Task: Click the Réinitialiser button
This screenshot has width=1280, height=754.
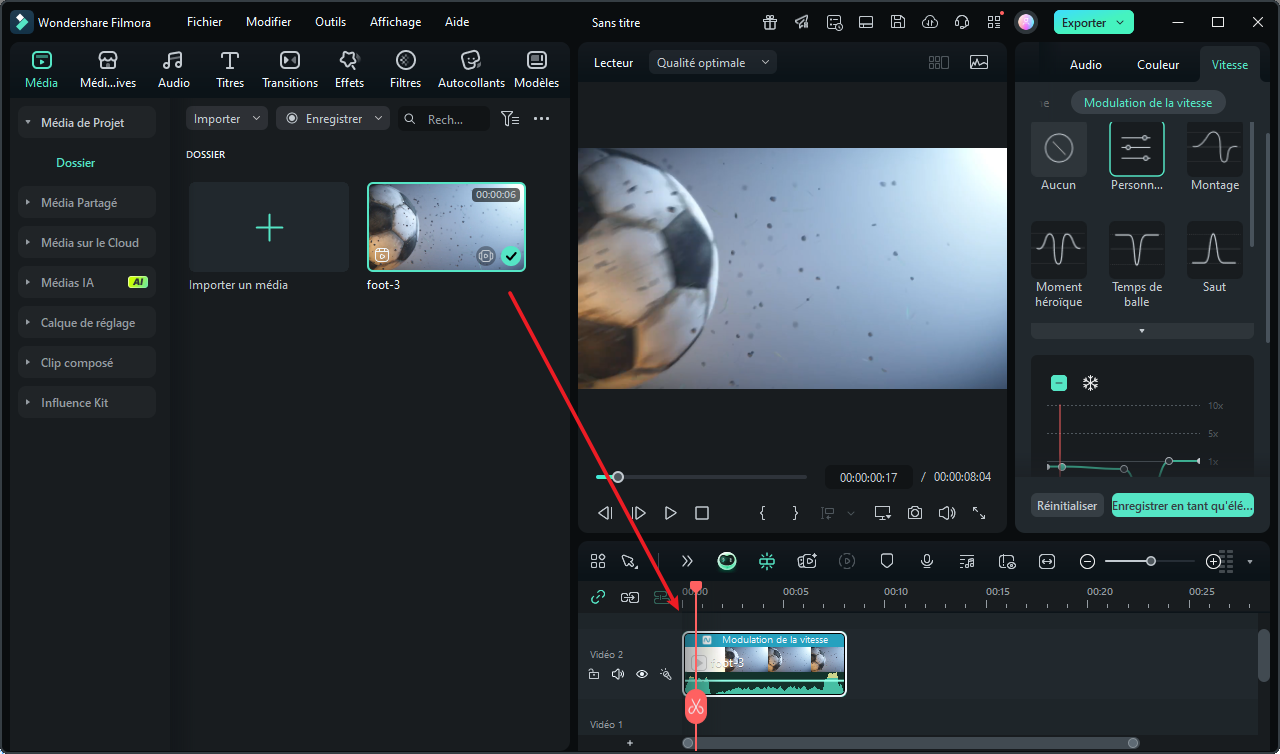Action: [x=1067, y=505]
